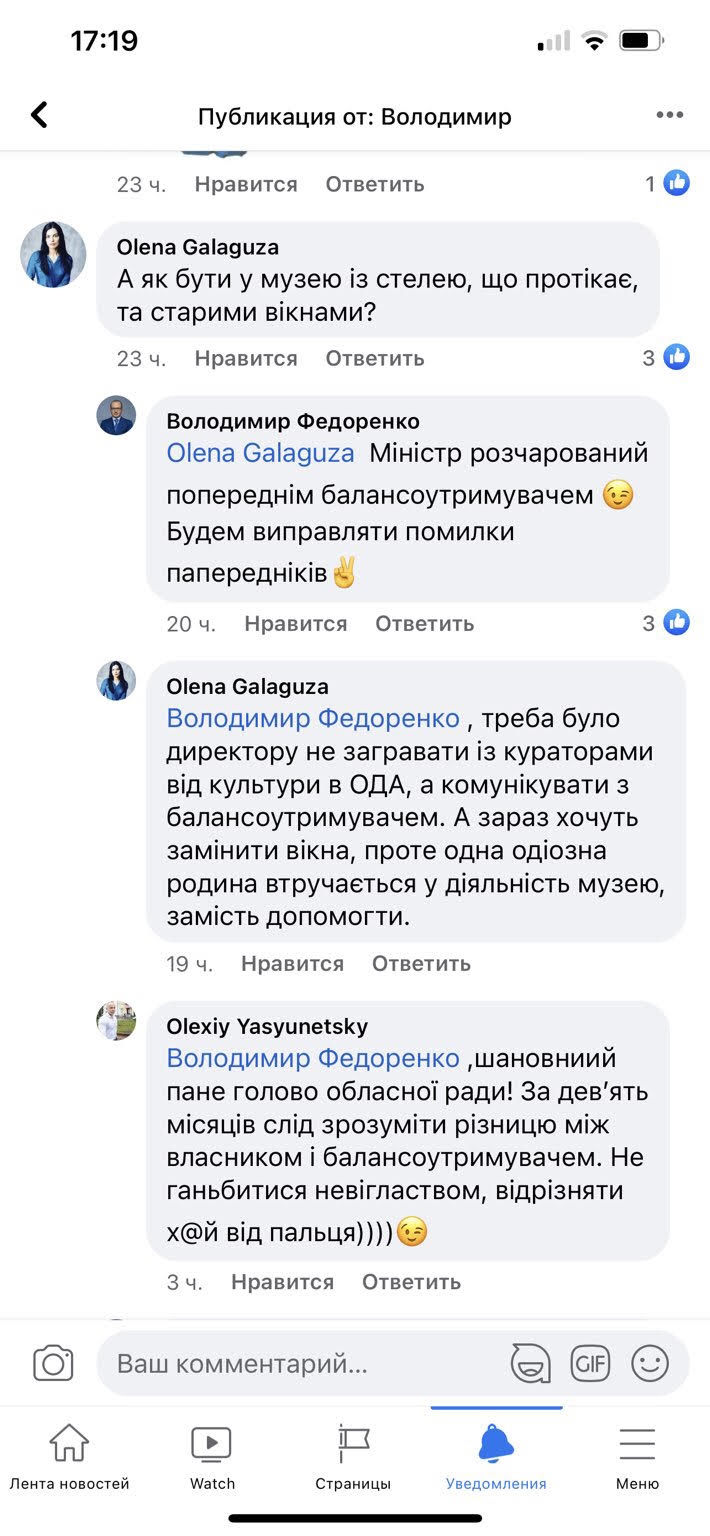Screen dimensions: 710x1536
Task: Open the three-dots post options menu
Action: pyautogui.click(x=669, y=116)
